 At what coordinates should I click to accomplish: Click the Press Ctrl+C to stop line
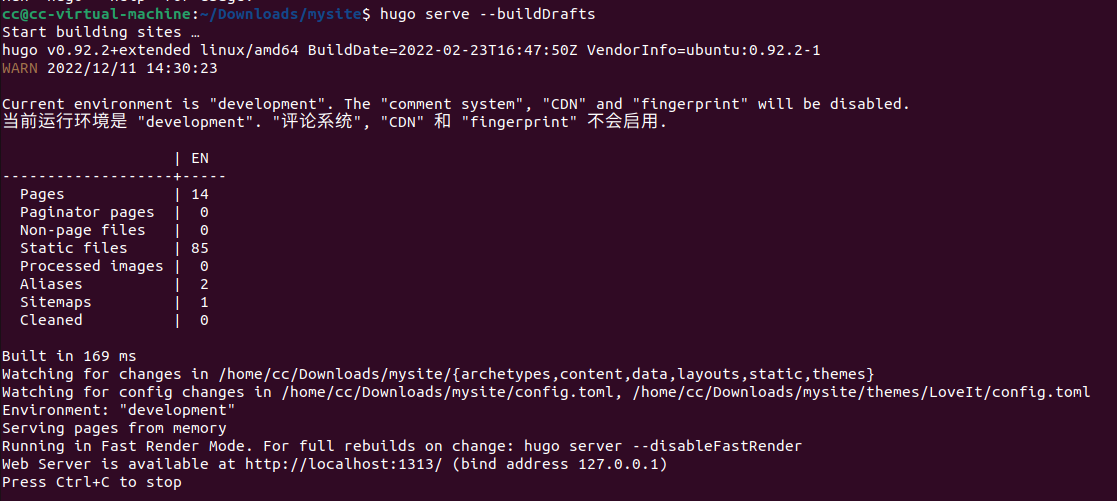pyautogui.click(x=92, y=482)
